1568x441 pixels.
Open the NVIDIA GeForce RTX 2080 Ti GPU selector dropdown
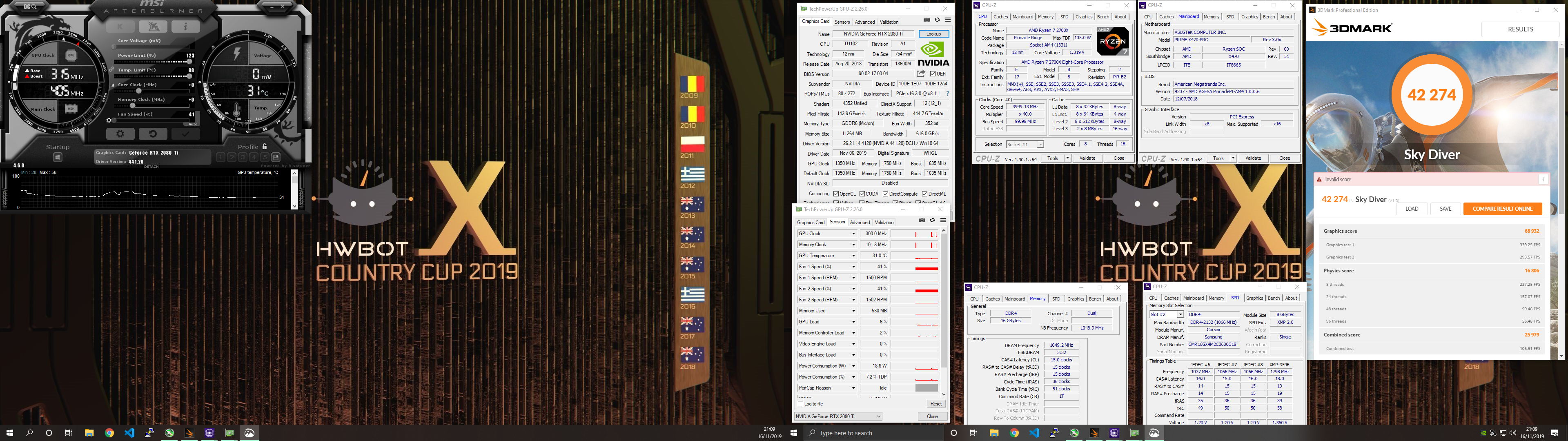tap(838, 416)
